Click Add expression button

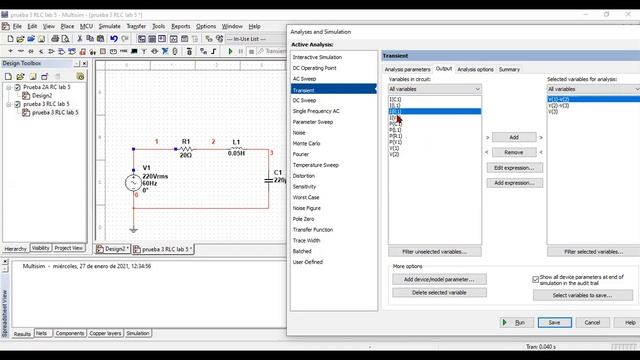pos(514,183)
